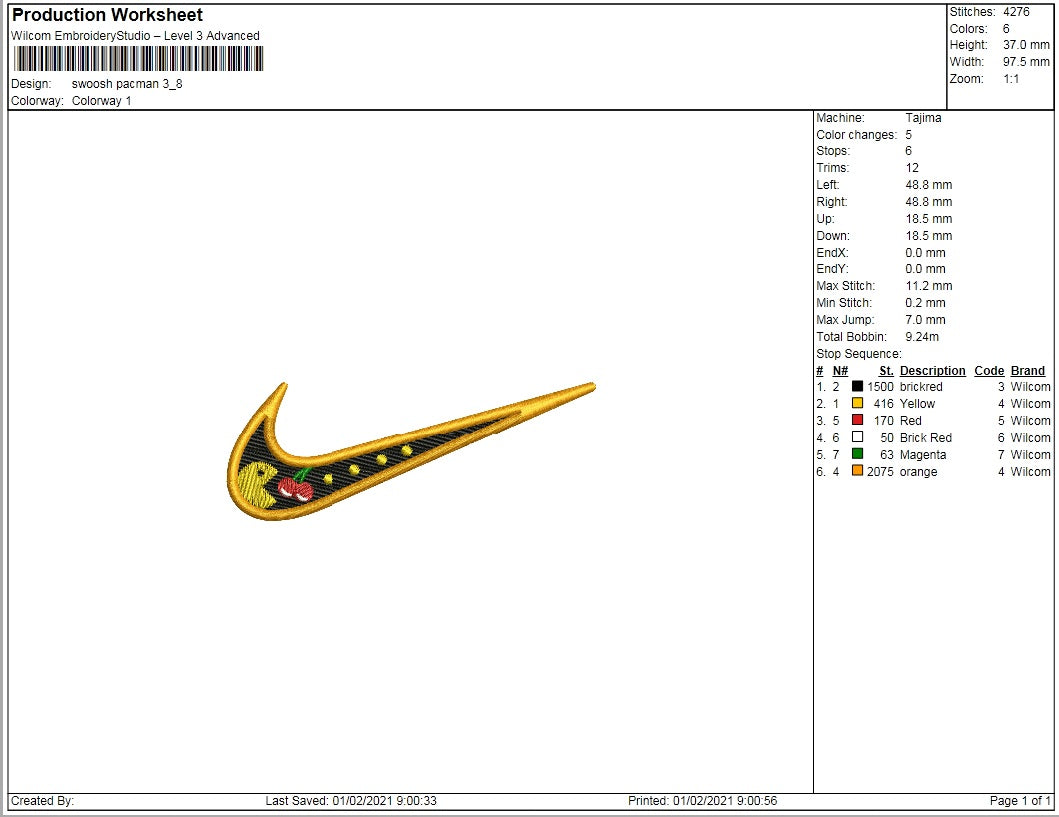Click the Description column header
This screenshot has width=1059, height=817.
click(933, 371)
